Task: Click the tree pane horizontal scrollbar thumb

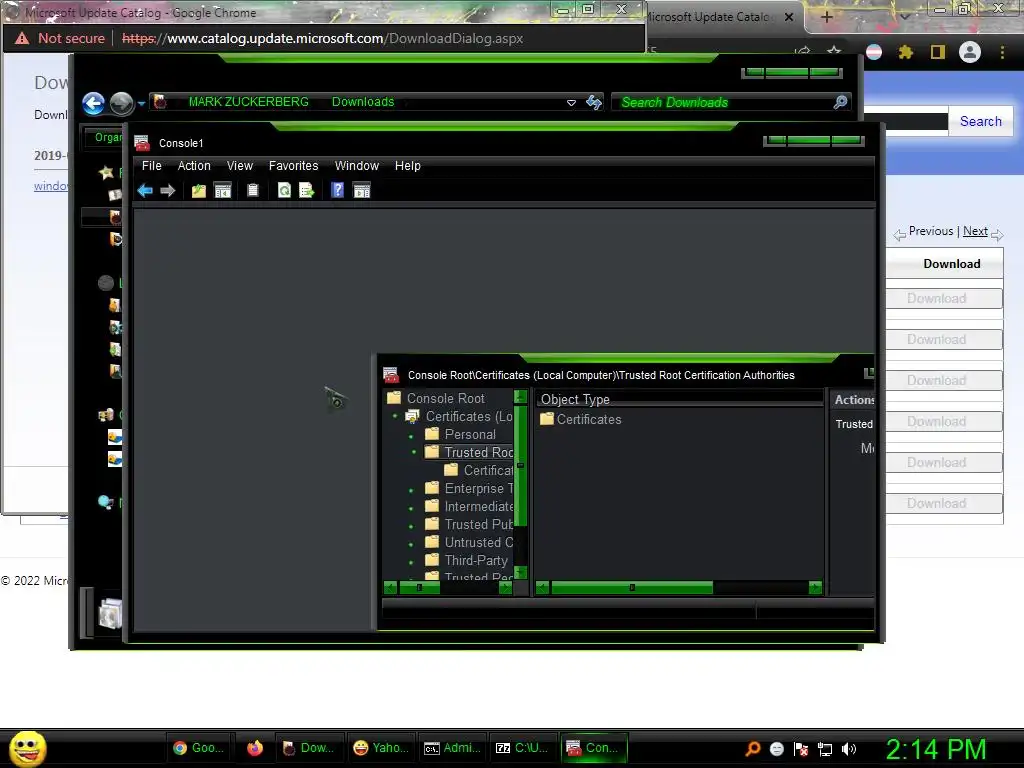Action: (x=419, y=588)
